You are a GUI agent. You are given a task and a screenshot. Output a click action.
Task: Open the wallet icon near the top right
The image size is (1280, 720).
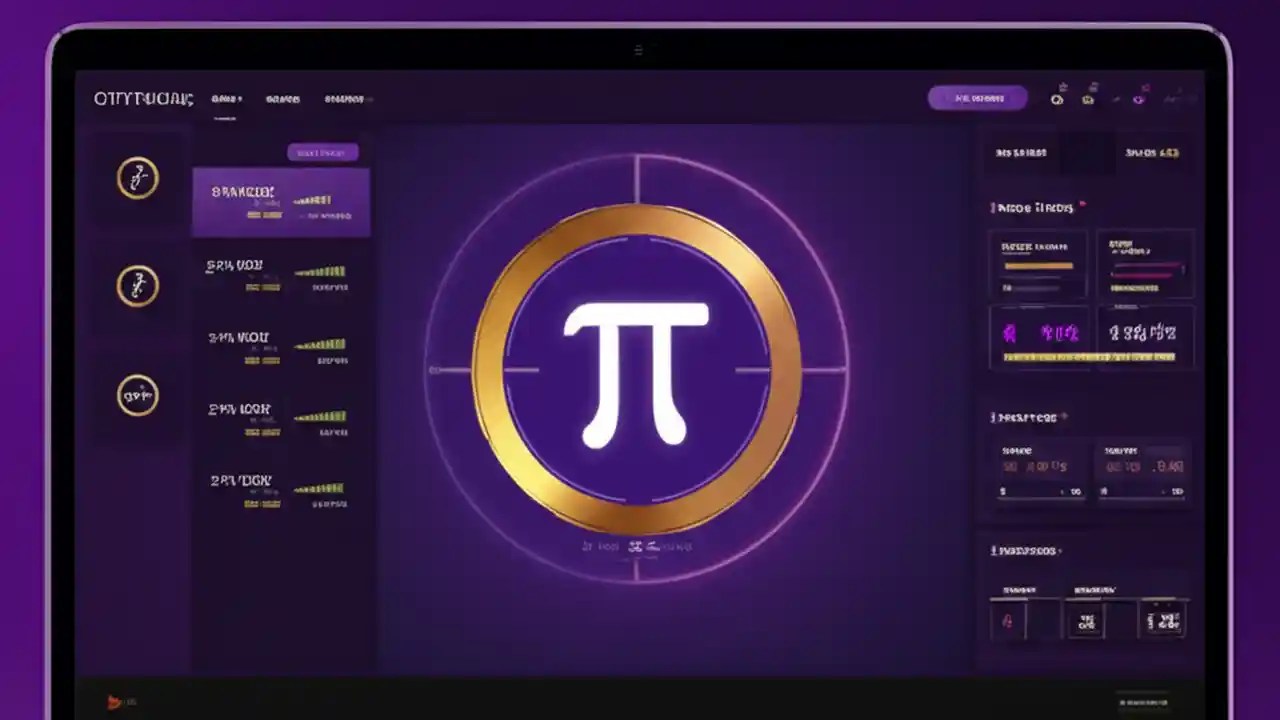click(1089, 98)
